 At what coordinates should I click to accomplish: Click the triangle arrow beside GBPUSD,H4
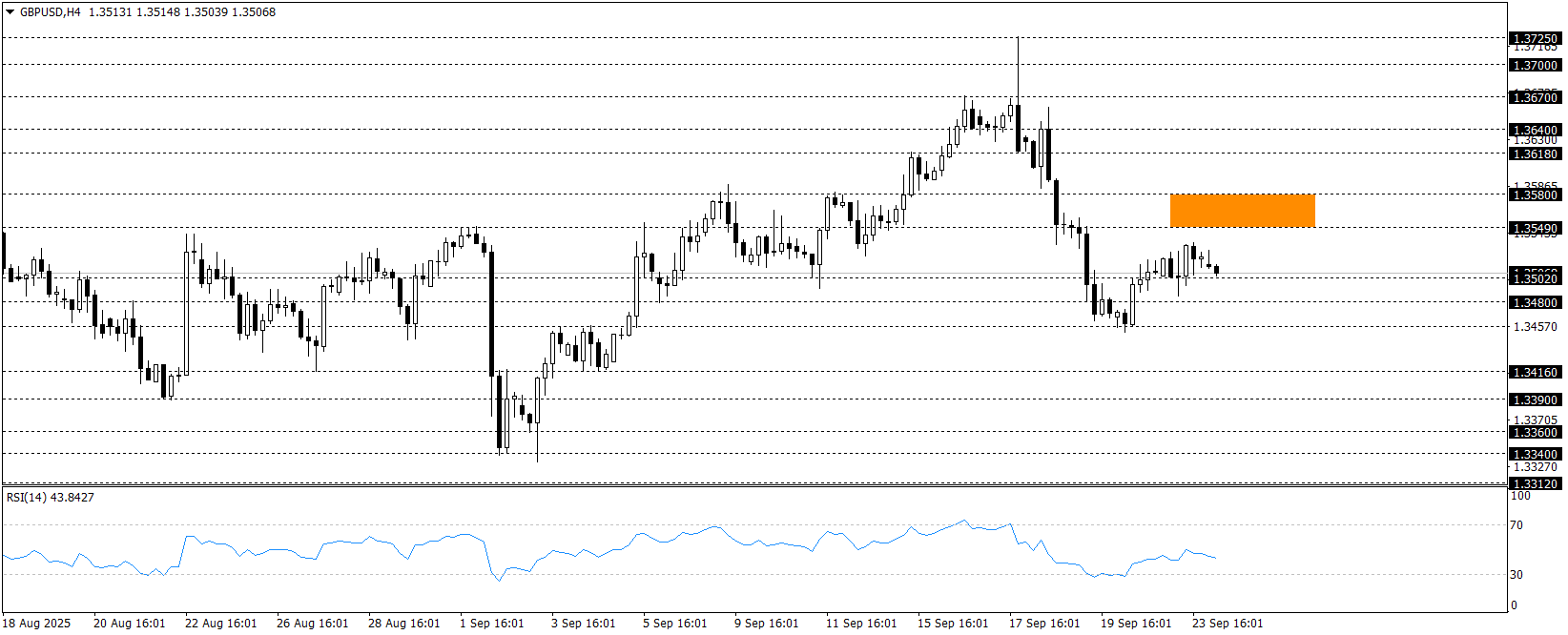pos(10,12)
